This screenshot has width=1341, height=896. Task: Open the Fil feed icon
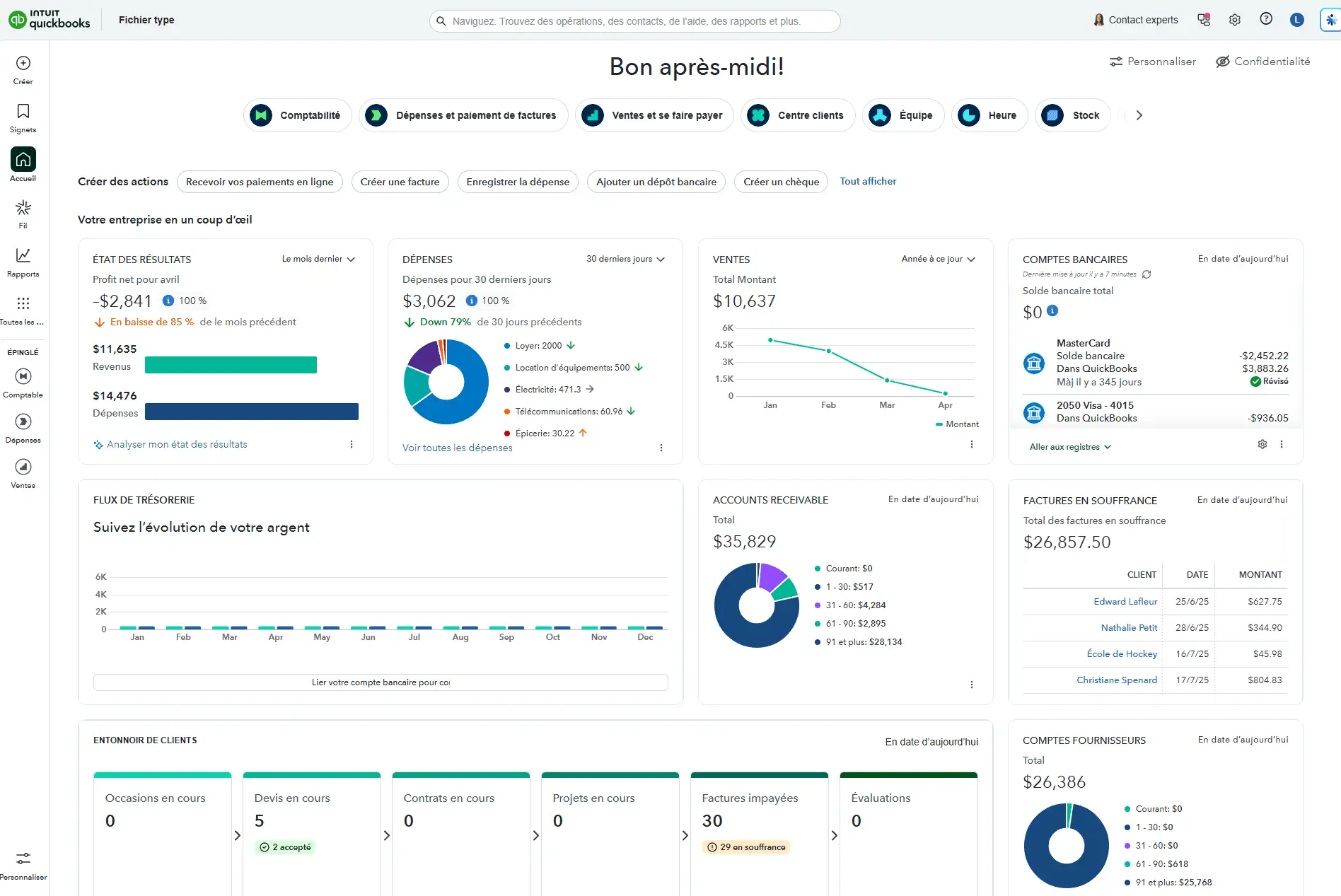tap(23, 208)
